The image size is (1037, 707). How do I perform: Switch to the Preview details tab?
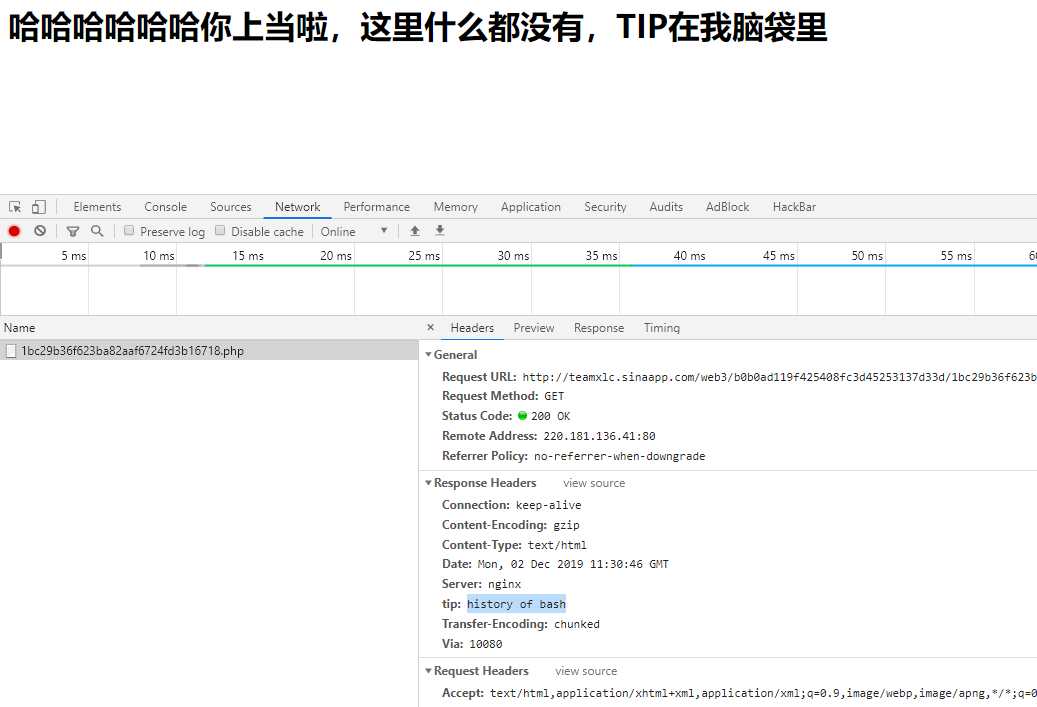click(x=534, y=328)
